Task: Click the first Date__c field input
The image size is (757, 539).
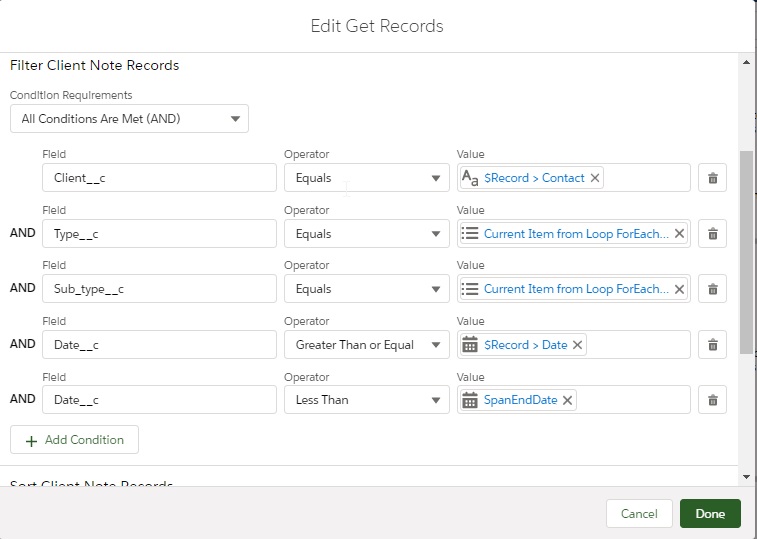Action: [159, 345]
